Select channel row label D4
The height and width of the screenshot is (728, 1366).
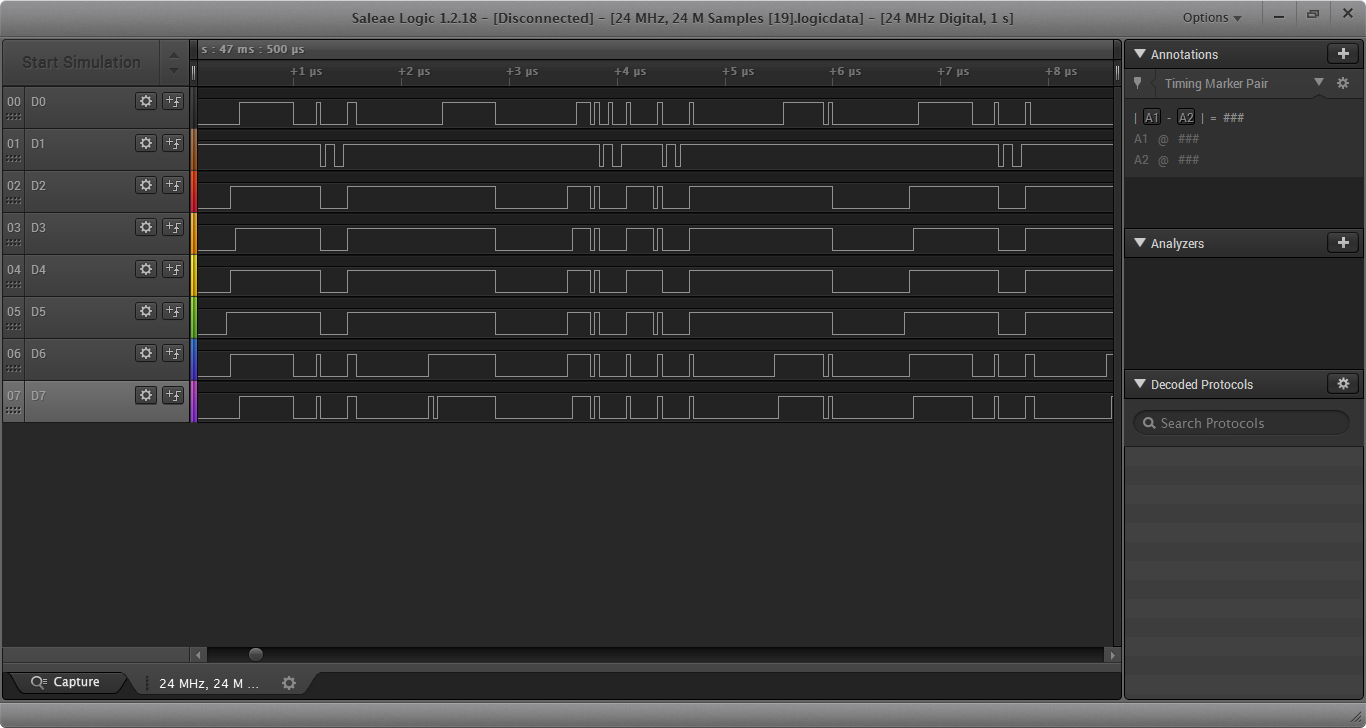click(x=38, y=269)
